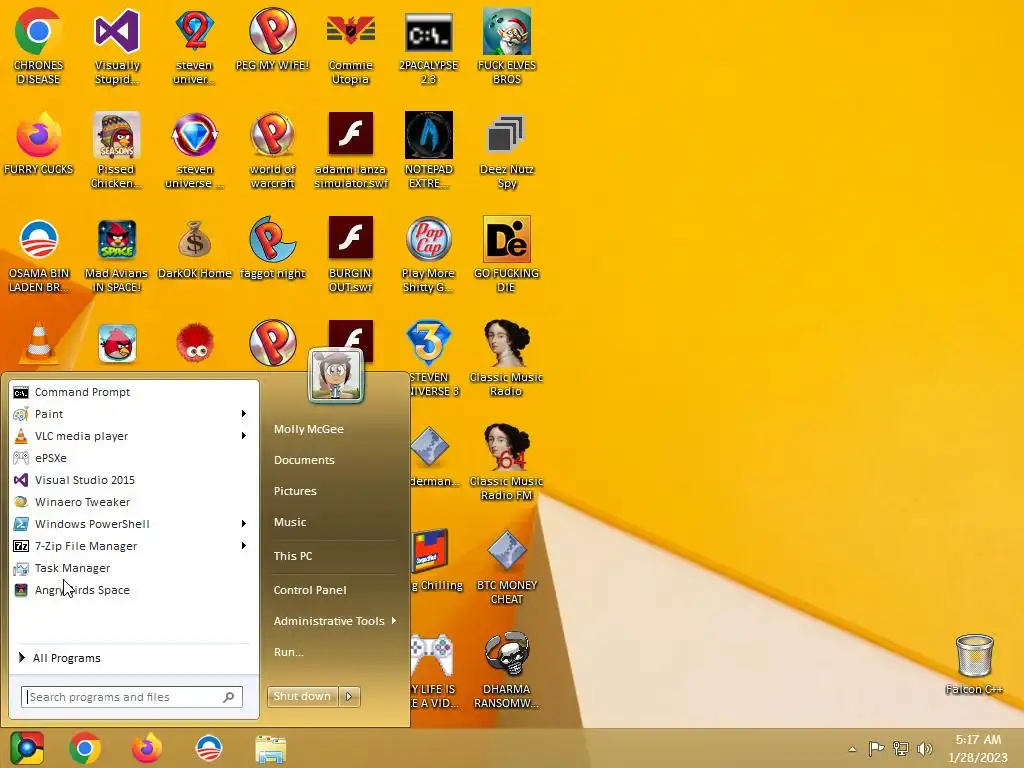Click the Start button on the taskbar
Viewport: 1024px width, 768px height.
(x=27, y=748)
